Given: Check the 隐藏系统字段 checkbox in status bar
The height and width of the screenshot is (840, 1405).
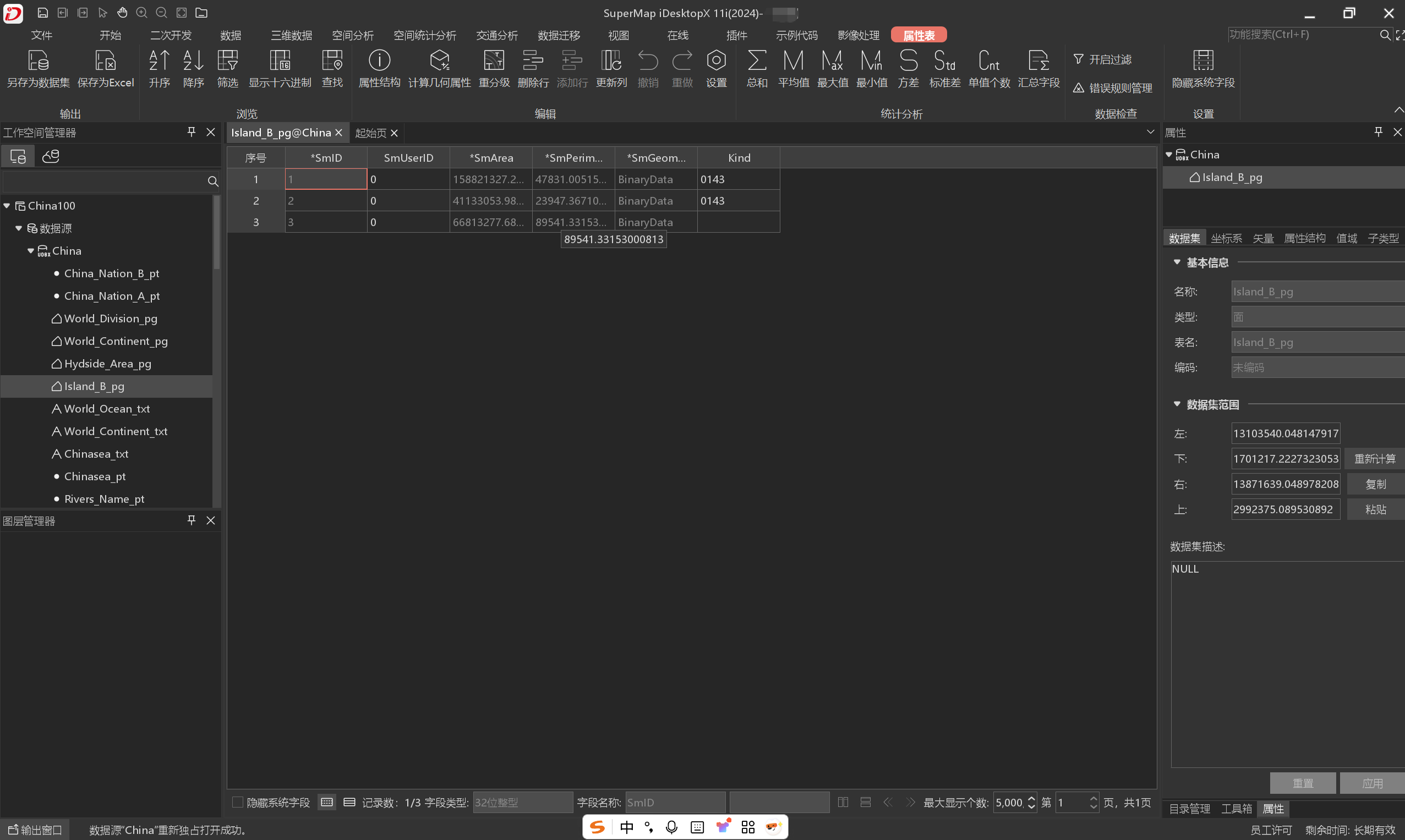Looking at the screenshot, I should coord(238,802).
